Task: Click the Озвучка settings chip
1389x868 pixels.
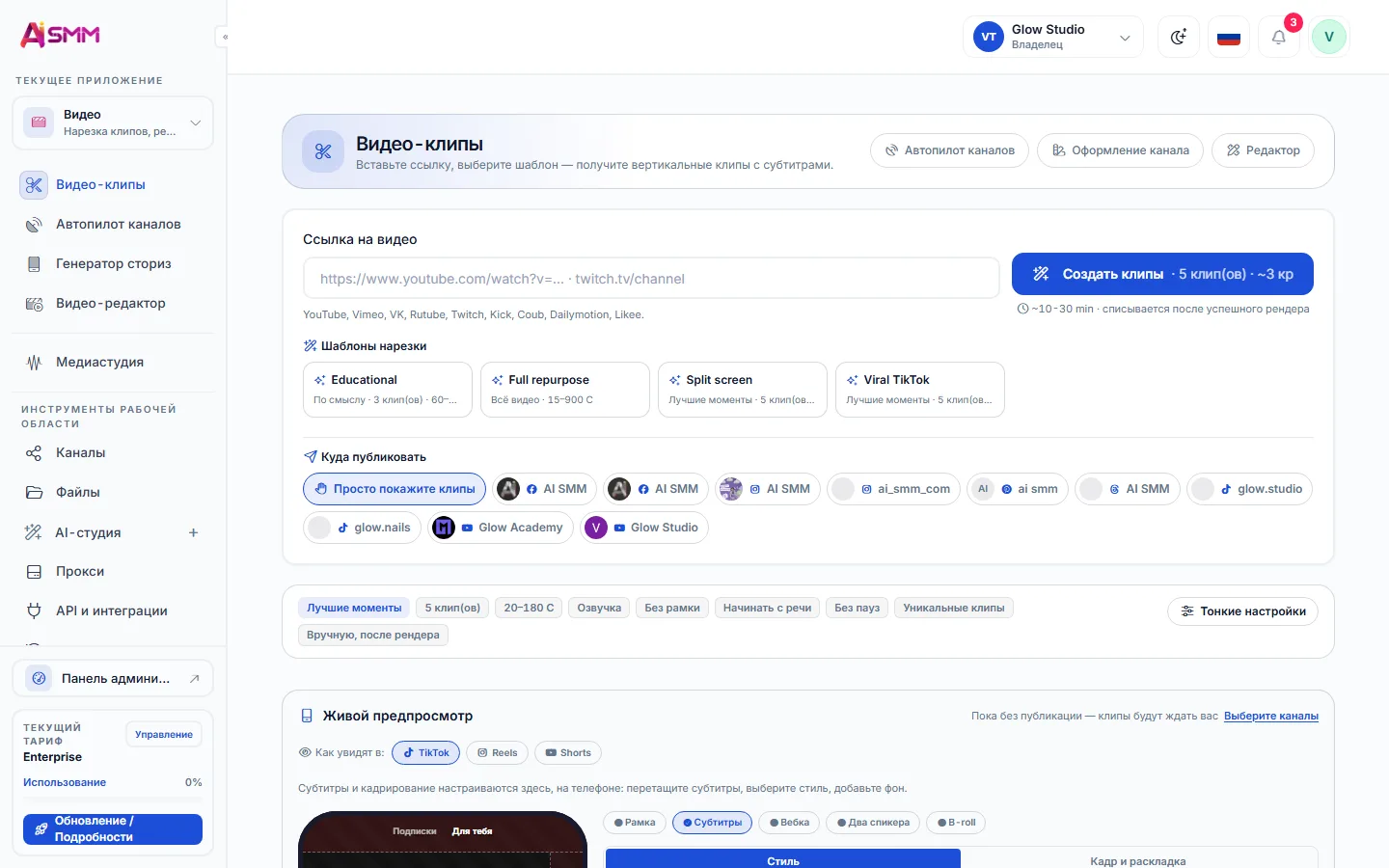Action: [599, 608]
